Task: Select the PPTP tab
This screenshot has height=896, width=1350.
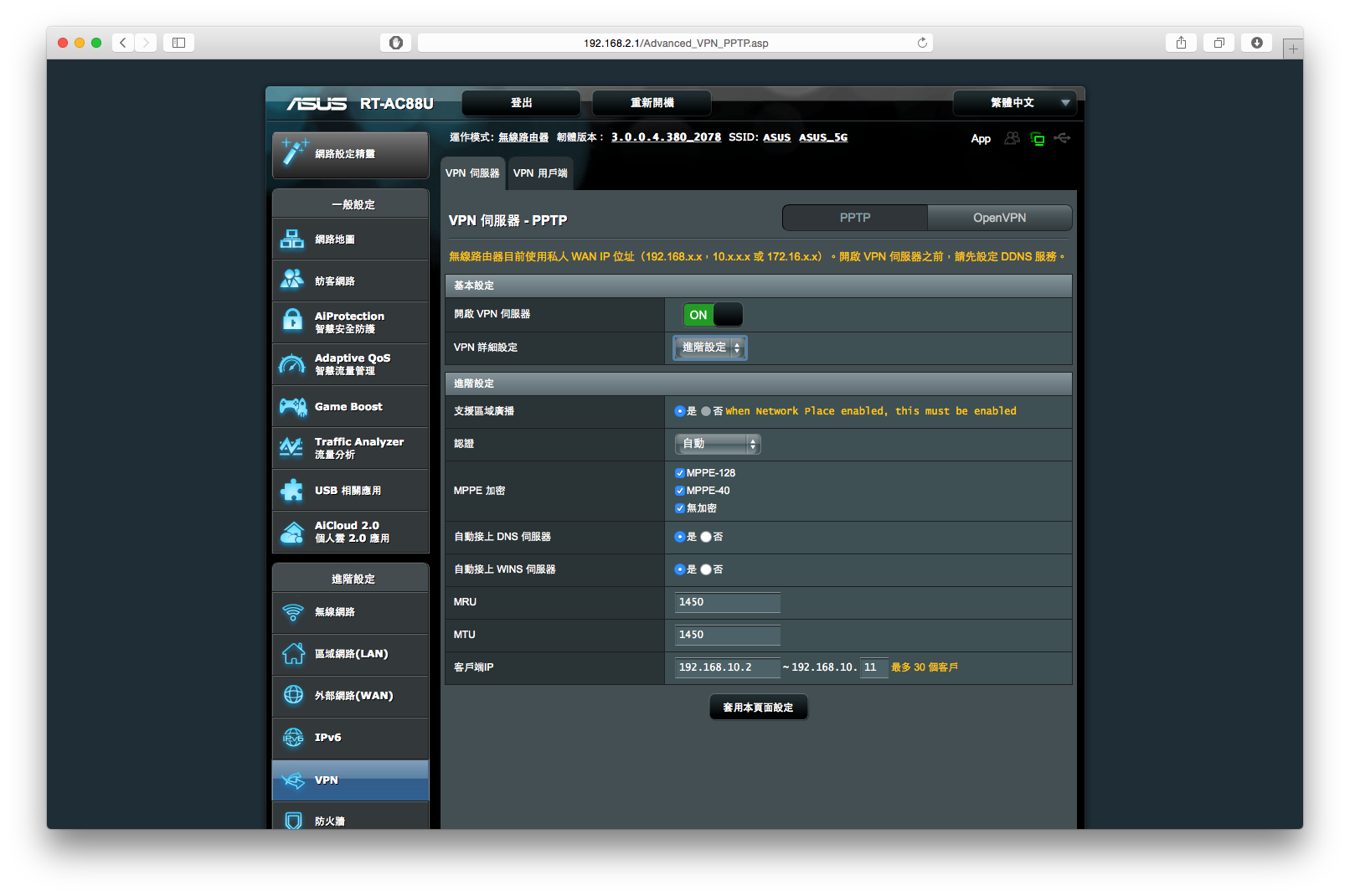Action: [855, 218]
